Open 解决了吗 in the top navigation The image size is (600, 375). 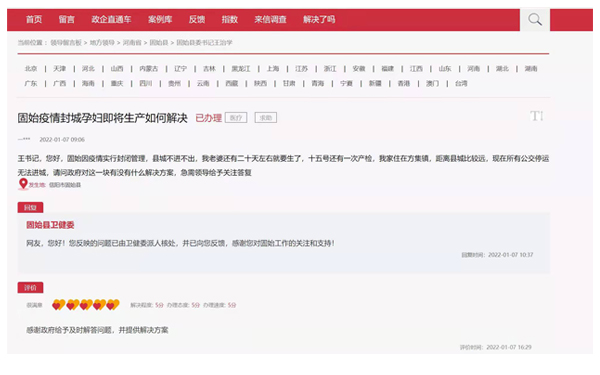pos(319,20)
